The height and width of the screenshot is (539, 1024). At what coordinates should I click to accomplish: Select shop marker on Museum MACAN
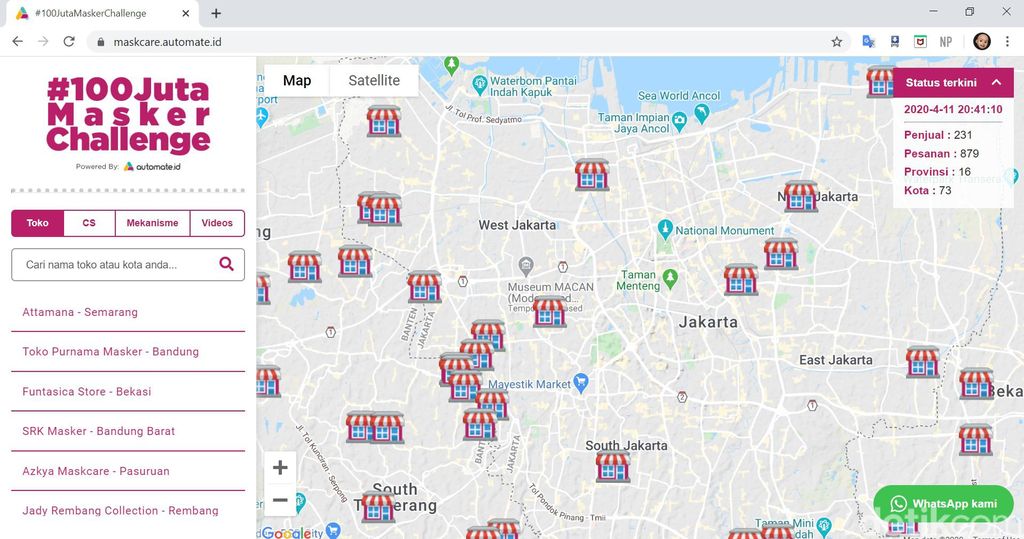pos(549,311)
